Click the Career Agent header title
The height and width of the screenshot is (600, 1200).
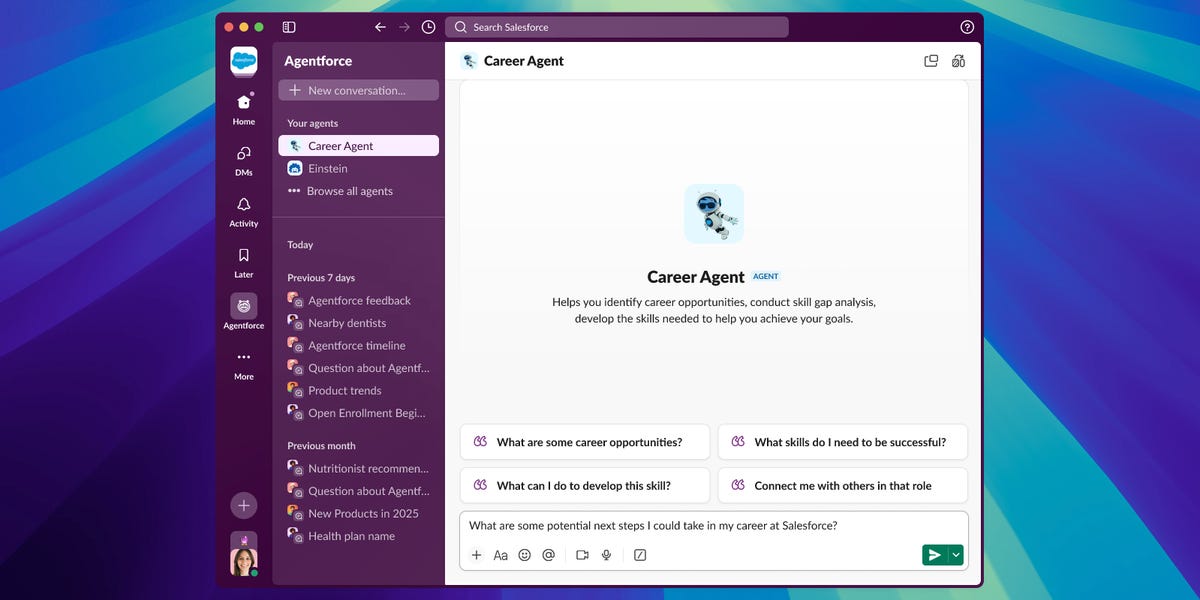click(524, 61)
